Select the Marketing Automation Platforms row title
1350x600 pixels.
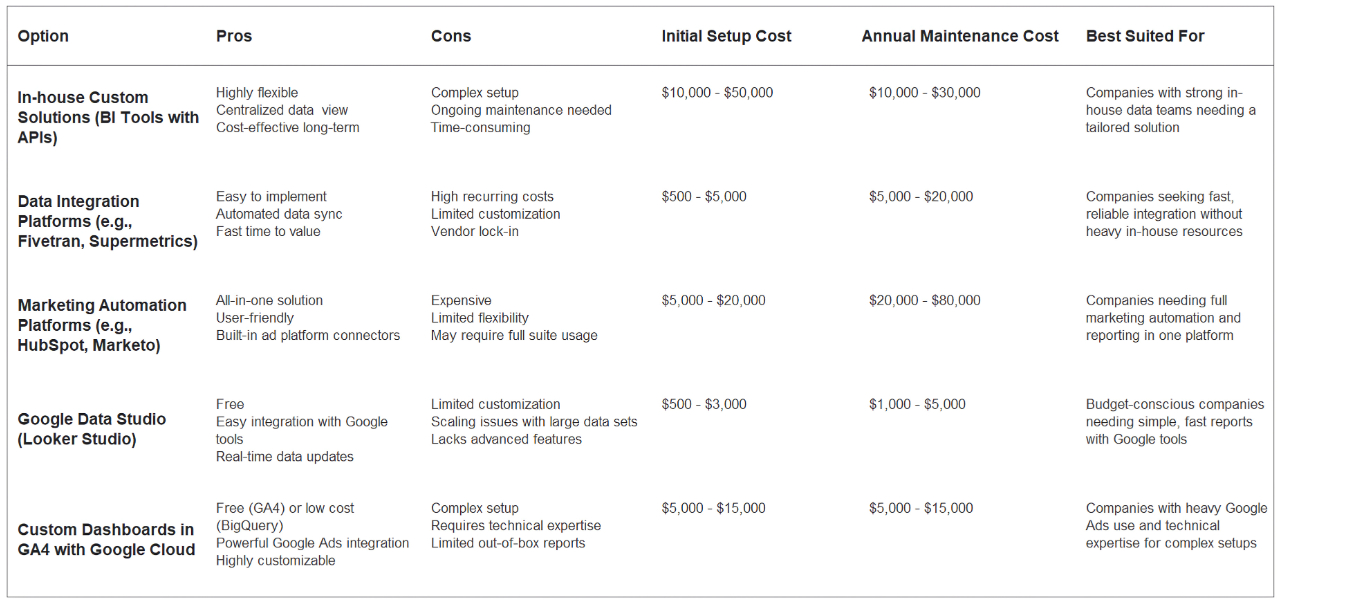(x=102, y=325)
